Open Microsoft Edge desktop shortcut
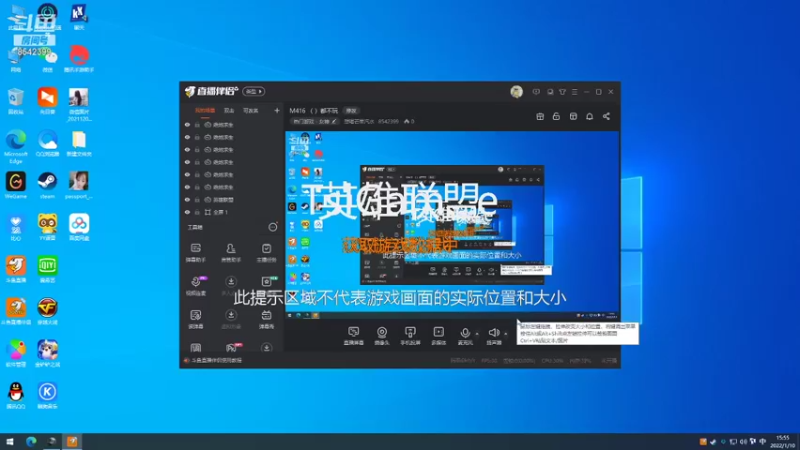Image resolution: width=800 pixels, height=450 pixels. [16, 146]
